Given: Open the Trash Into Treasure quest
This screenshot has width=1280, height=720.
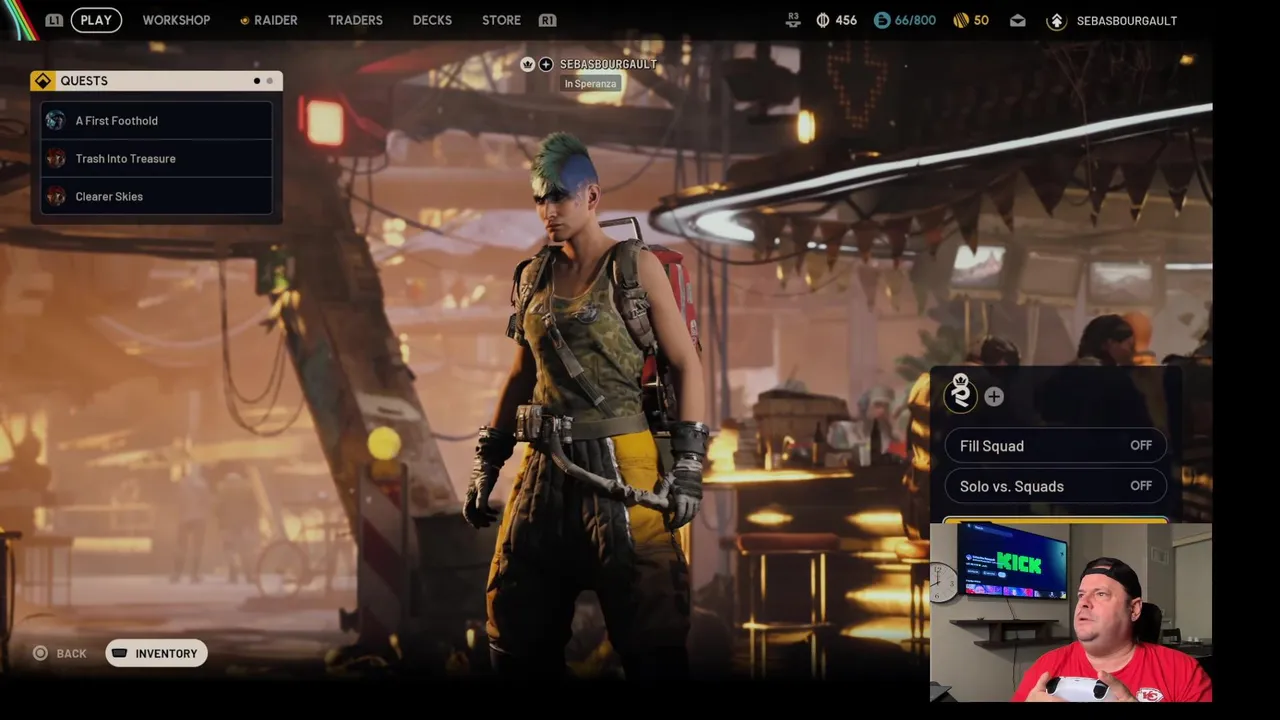Looking at the screenshot, I should pyautogui.click(x=156, y=158).
